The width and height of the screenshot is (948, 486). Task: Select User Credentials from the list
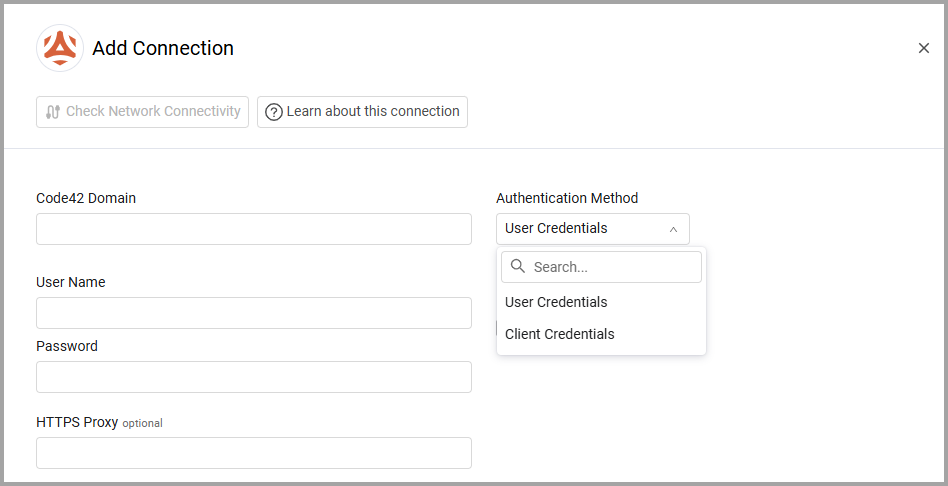pyautogui.click(x=556, y=302)
